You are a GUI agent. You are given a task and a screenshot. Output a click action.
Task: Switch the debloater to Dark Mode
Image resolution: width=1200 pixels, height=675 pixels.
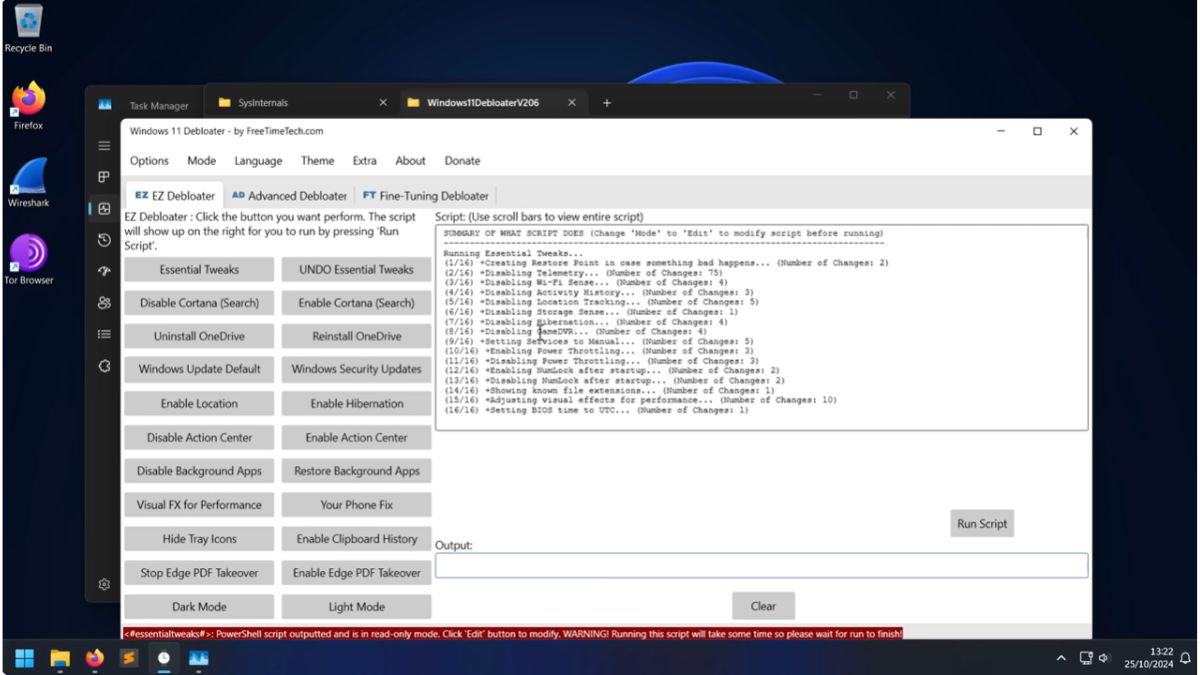point(198,606)
